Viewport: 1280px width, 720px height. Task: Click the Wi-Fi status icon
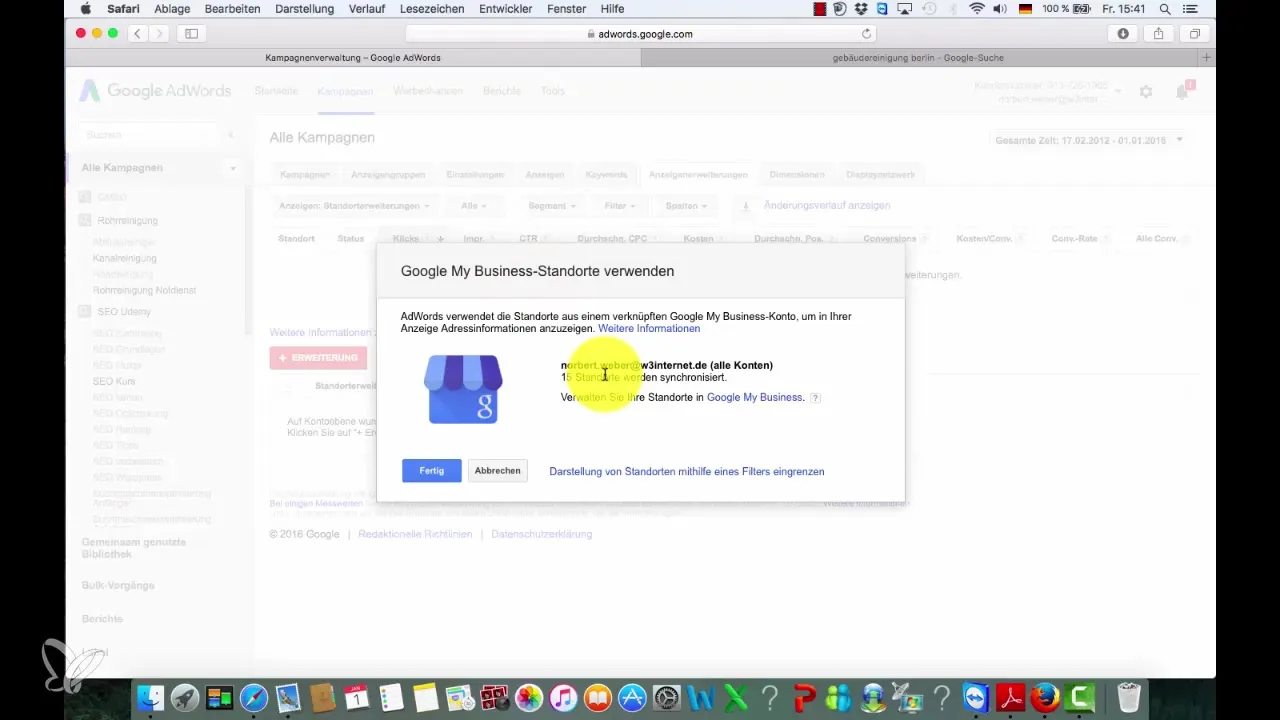(977, 9)
